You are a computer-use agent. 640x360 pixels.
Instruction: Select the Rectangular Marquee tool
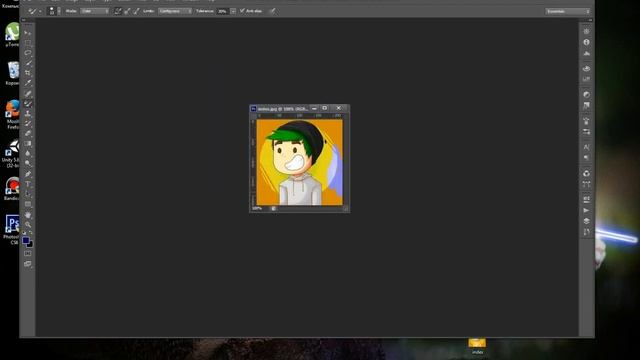pos(28,43)
